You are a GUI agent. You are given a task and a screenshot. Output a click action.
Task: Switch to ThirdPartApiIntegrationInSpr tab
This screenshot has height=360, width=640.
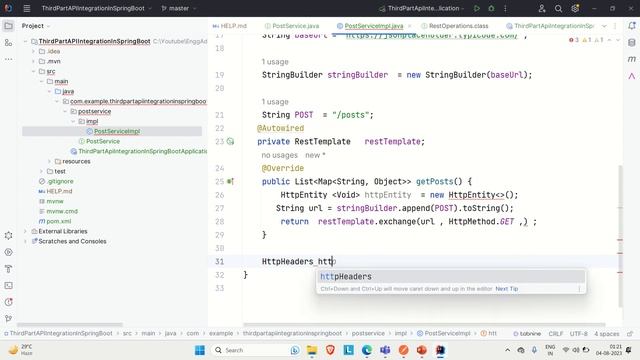(550, 26)
